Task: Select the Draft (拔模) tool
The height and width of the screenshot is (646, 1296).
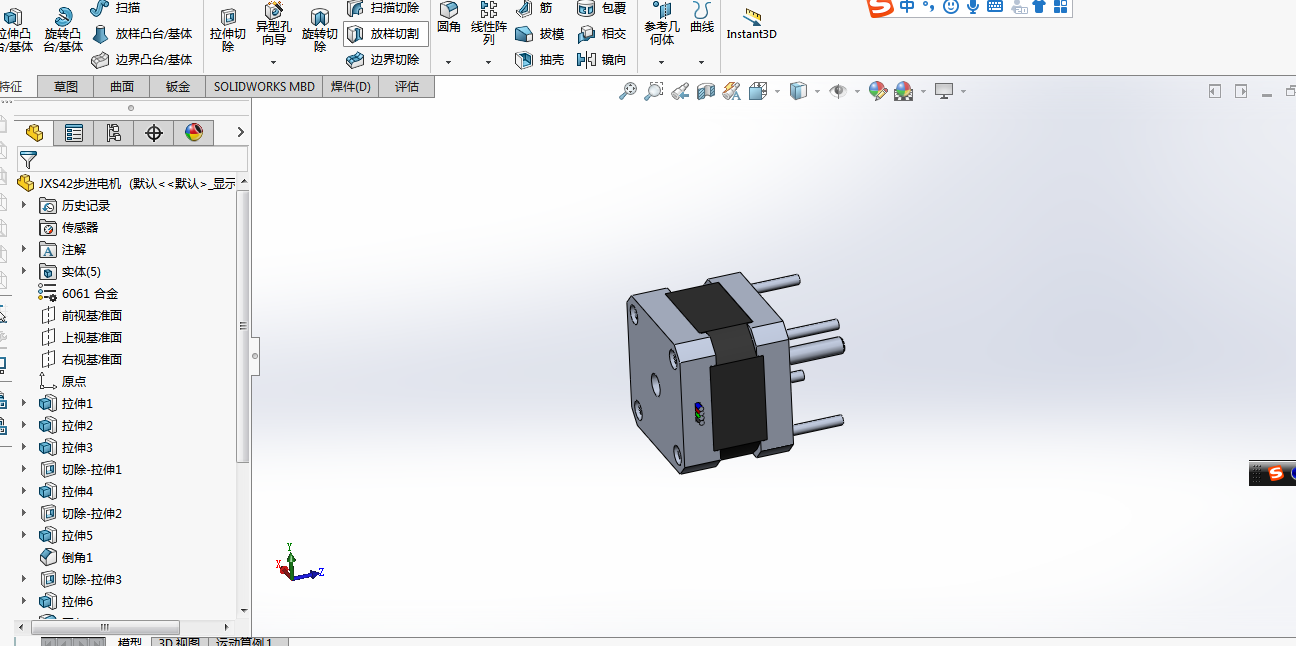Action: (x=539, y=34)
